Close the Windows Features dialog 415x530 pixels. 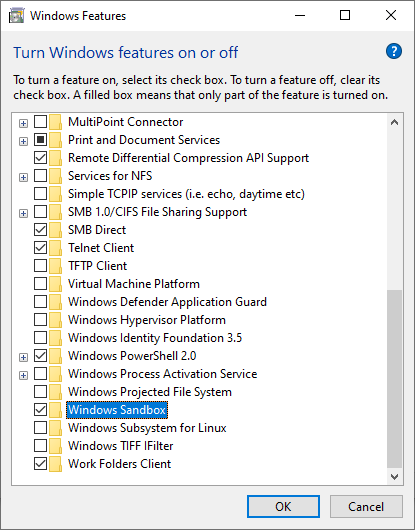(x=391, y=16)
